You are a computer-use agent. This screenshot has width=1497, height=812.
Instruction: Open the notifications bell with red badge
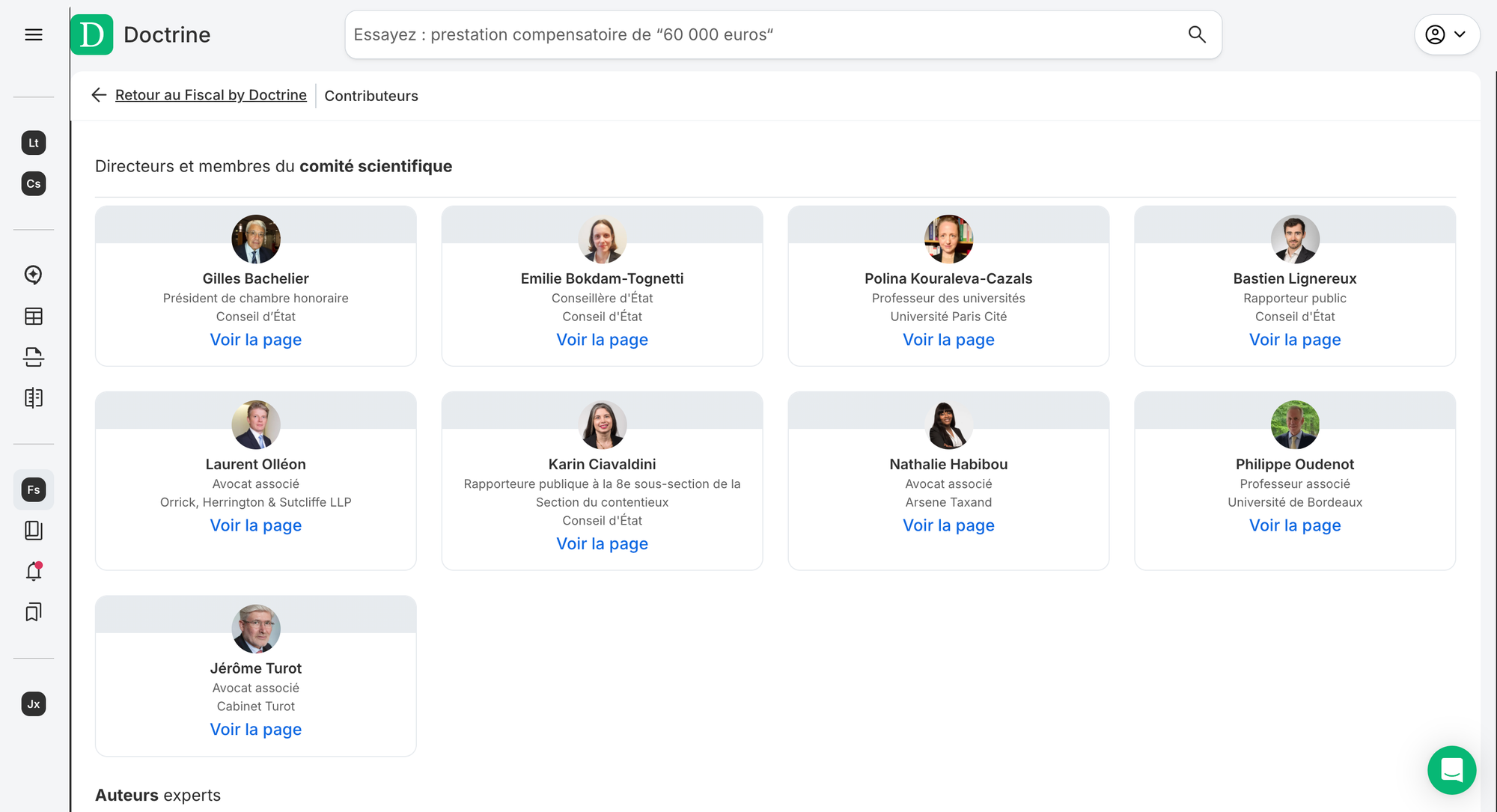point(33,570)
